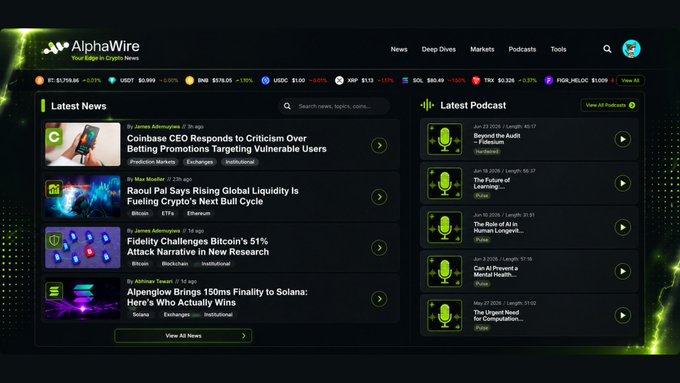Play Beyond the Audit podcast
The image size is (680, 383).
tap(622, 139)
